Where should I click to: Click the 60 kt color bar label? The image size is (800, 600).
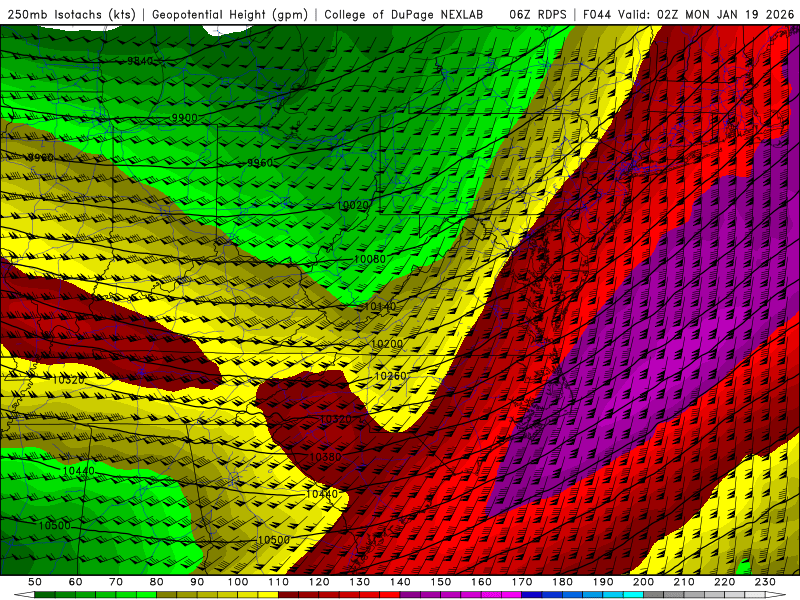(x=75, y=582)
